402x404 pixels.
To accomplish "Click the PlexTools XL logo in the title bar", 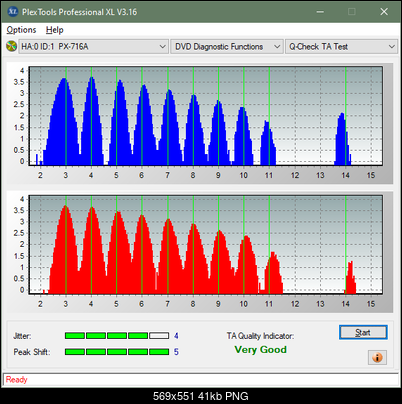I will click(x=12, y=12).
